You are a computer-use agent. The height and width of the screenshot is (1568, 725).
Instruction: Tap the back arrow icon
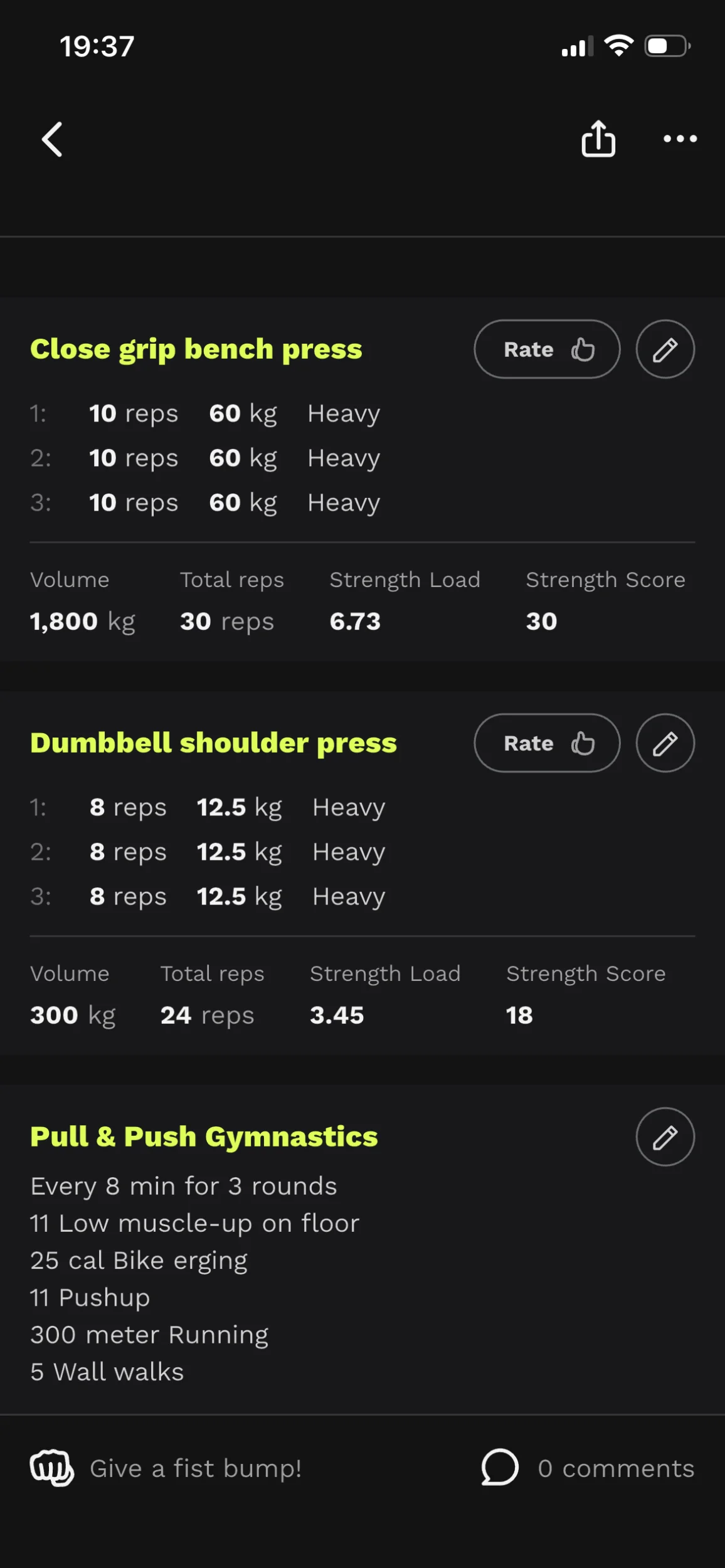tap(53, 139)
